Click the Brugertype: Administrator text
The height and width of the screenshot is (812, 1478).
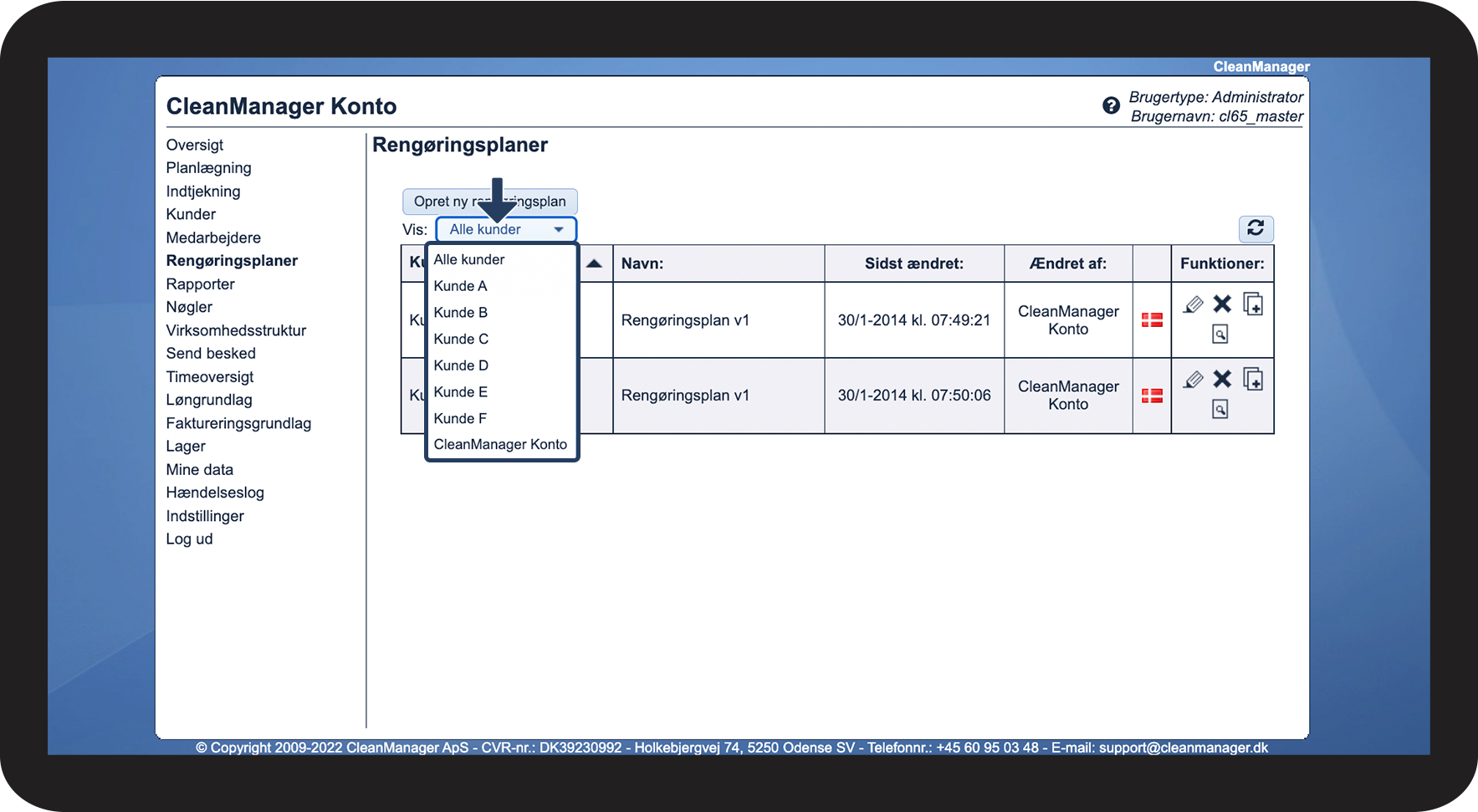pos(1216,97)
